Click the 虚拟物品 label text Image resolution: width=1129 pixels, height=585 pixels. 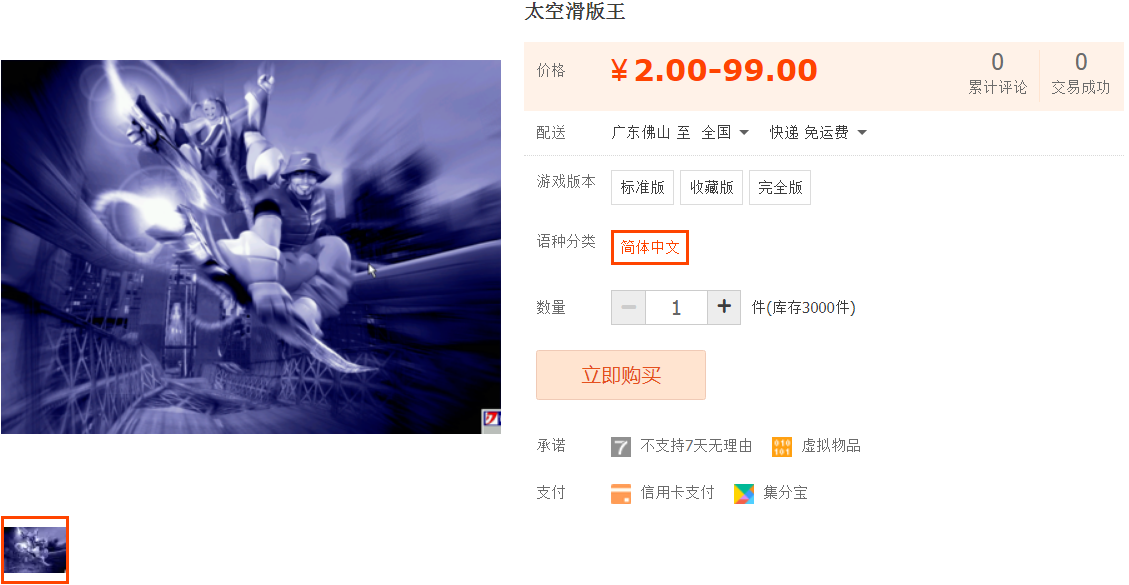click(x=831, y=446)
